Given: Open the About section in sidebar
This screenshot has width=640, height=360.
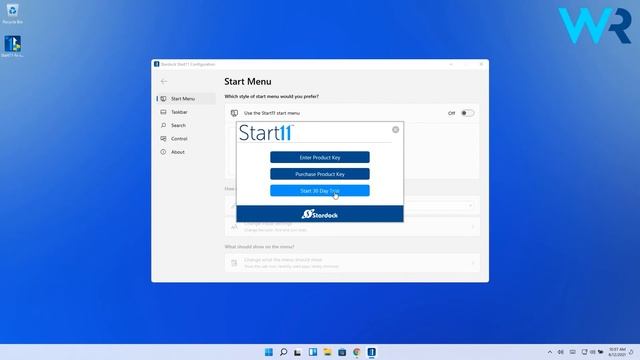Looking at the screenshot, I should coord(186,152).
